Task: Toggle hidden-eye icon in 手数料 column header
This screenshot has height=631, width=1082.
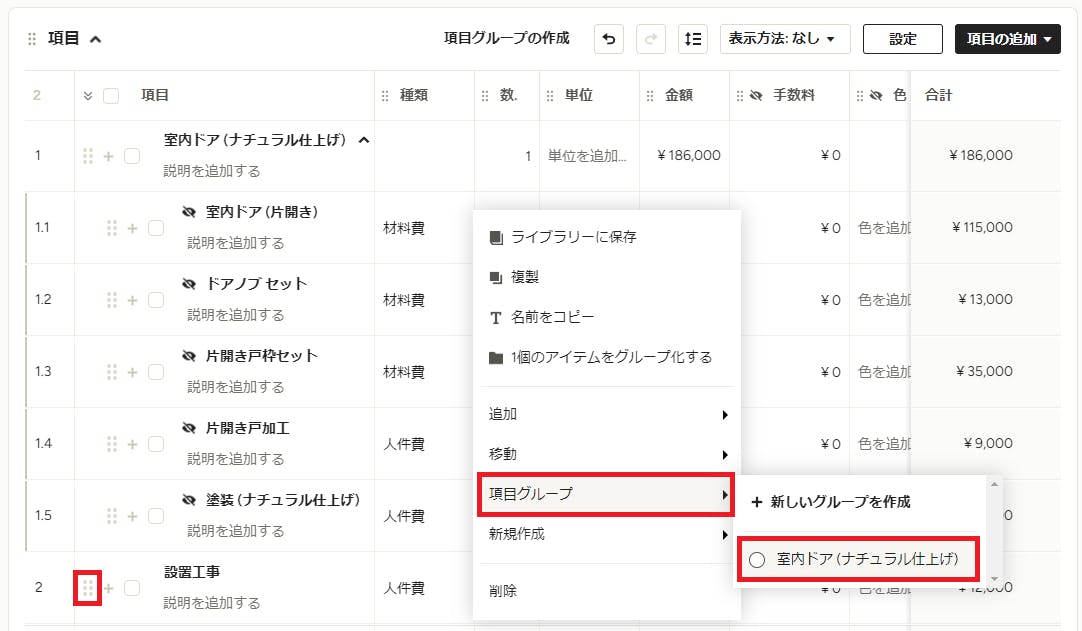Action: click(x=756, y=95)
